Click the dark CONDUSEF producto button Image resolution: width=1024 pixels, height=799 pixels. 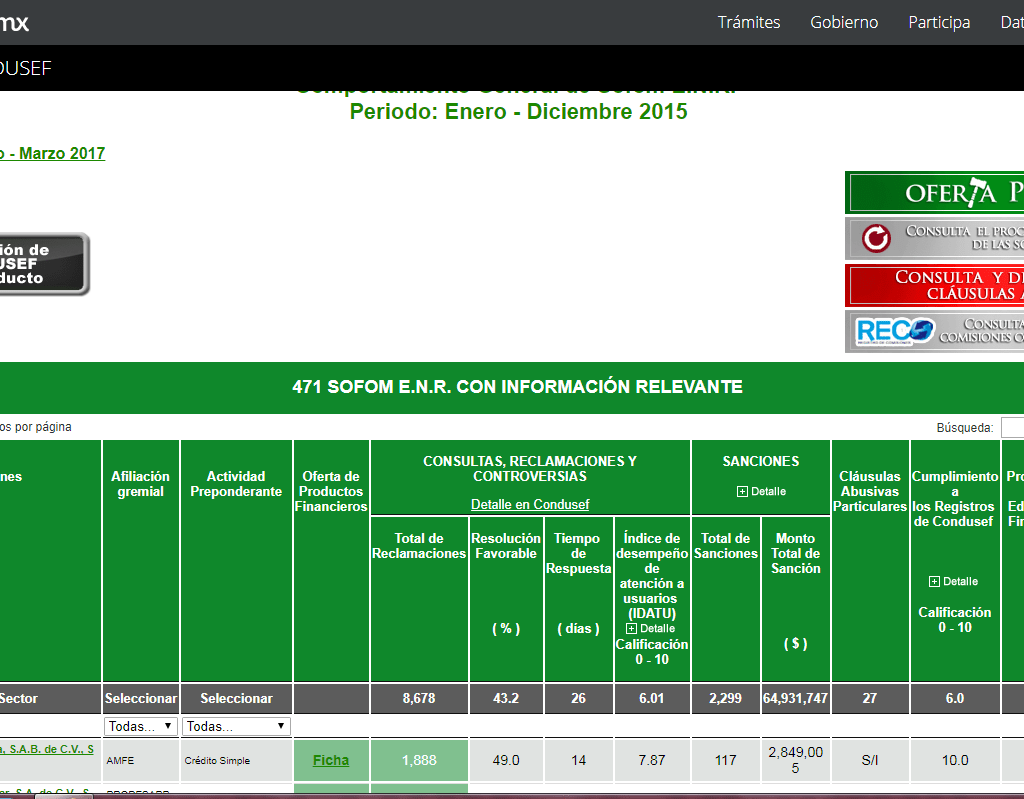pyautogui.click(x=43, y=264)
